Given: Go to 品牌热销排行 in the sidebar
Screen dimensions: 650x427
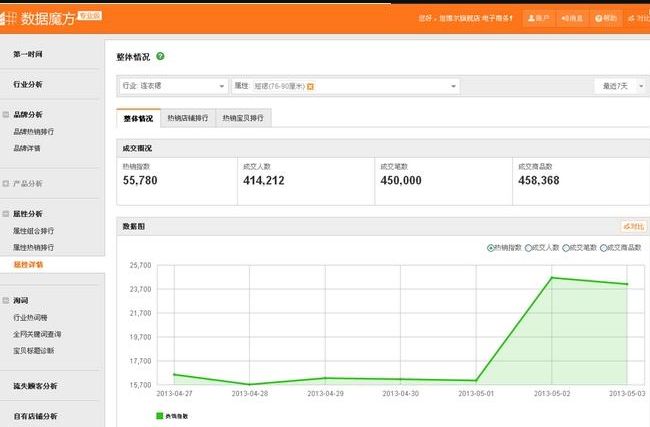Looking at the screenshot, I should pyautogui.click(x=34, y=131).
